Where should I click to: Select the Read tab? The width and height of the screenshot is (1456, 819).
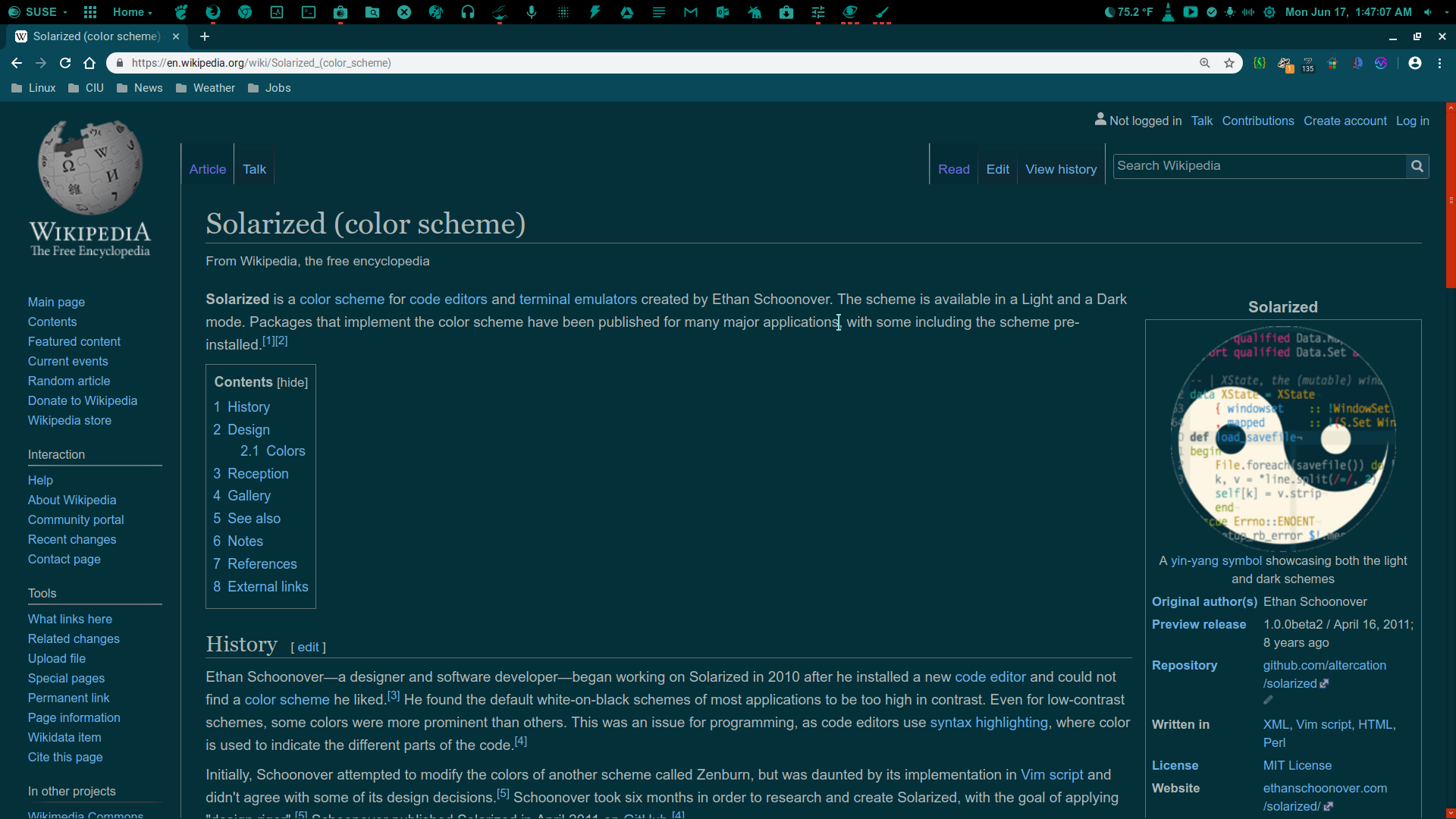click(x=954, y=169)
